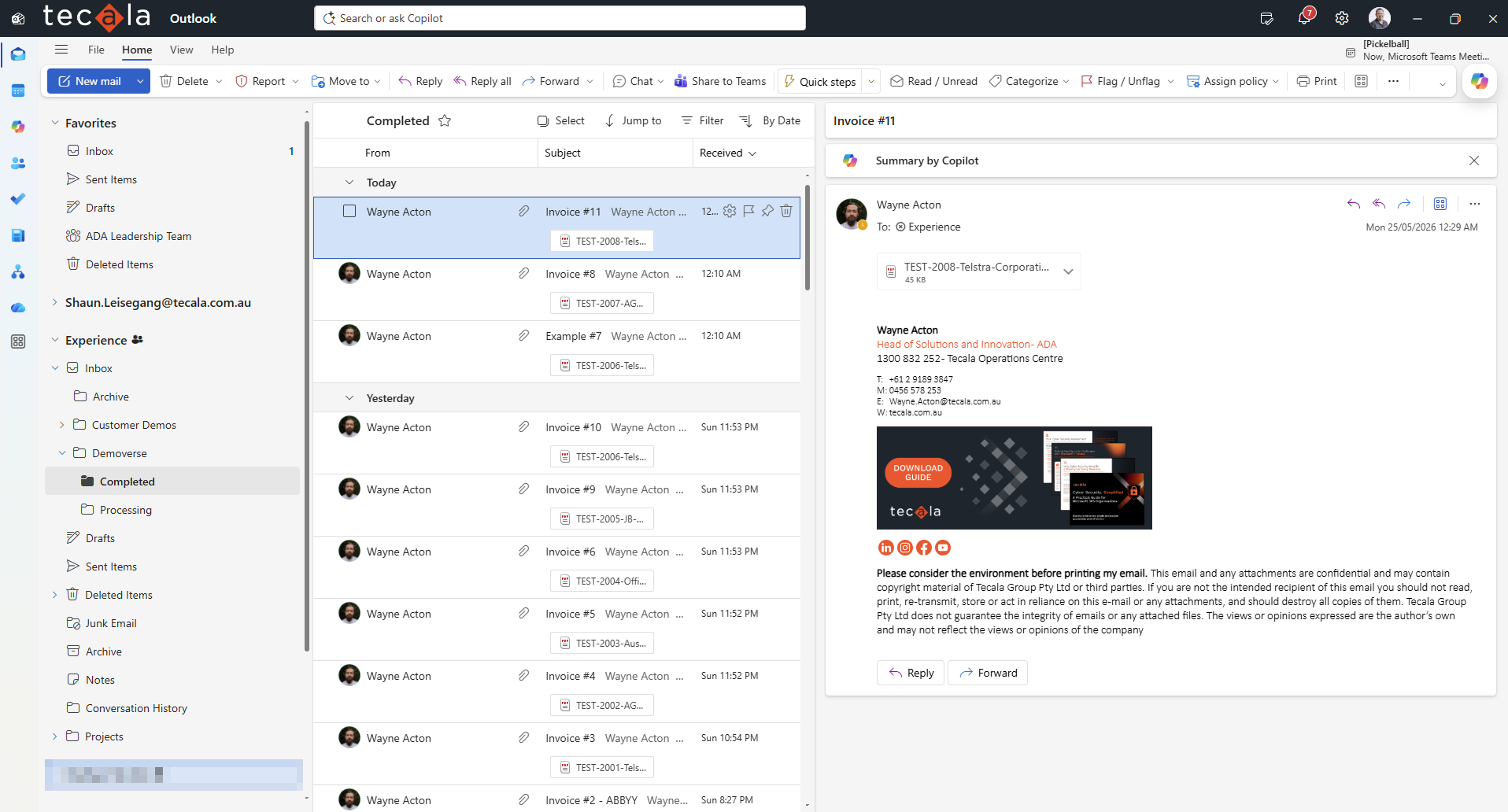Click Share to Teams button

(720, 81)
